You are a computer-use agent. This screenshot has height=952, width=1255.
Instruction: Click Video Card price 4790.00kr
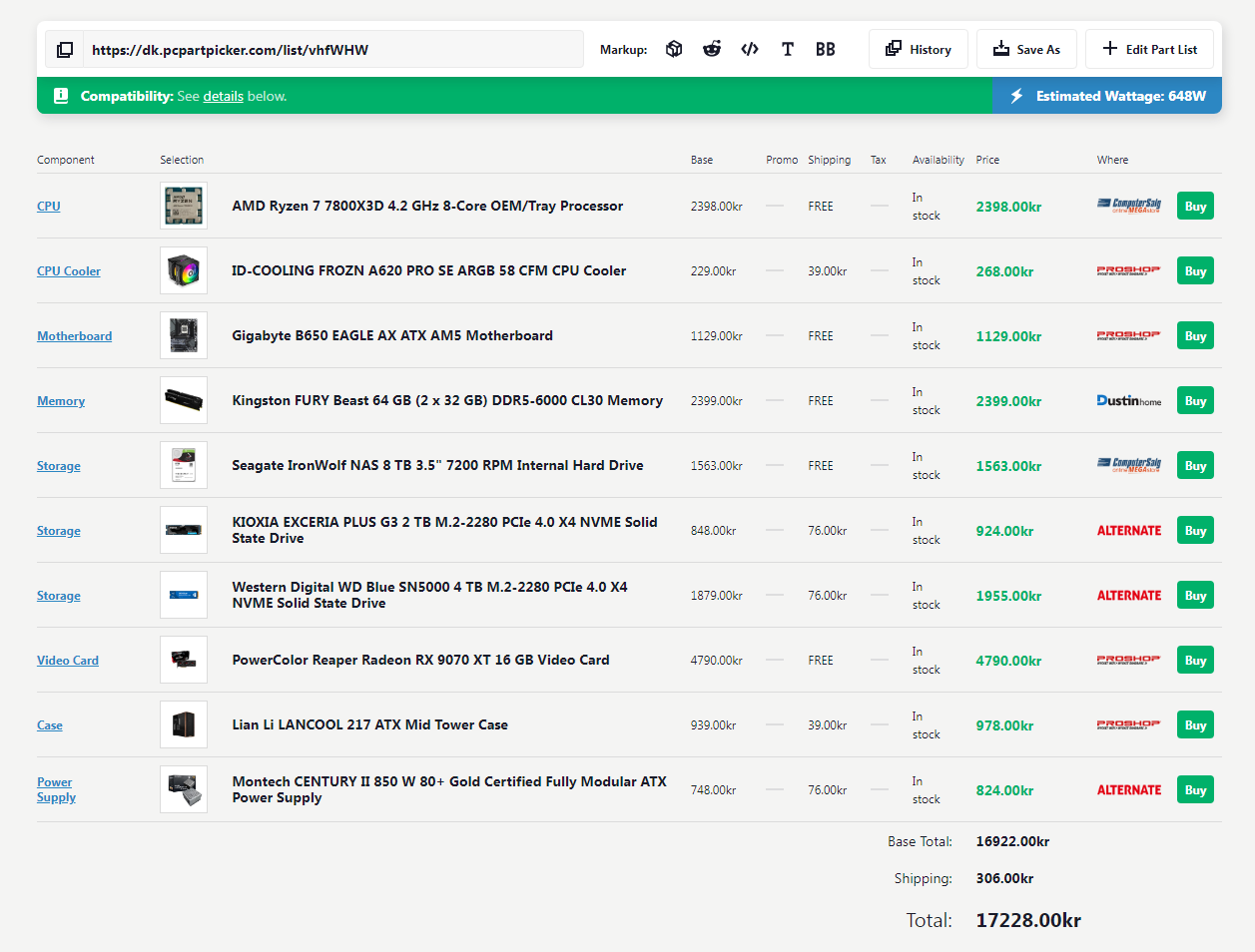pos(1008,661)
